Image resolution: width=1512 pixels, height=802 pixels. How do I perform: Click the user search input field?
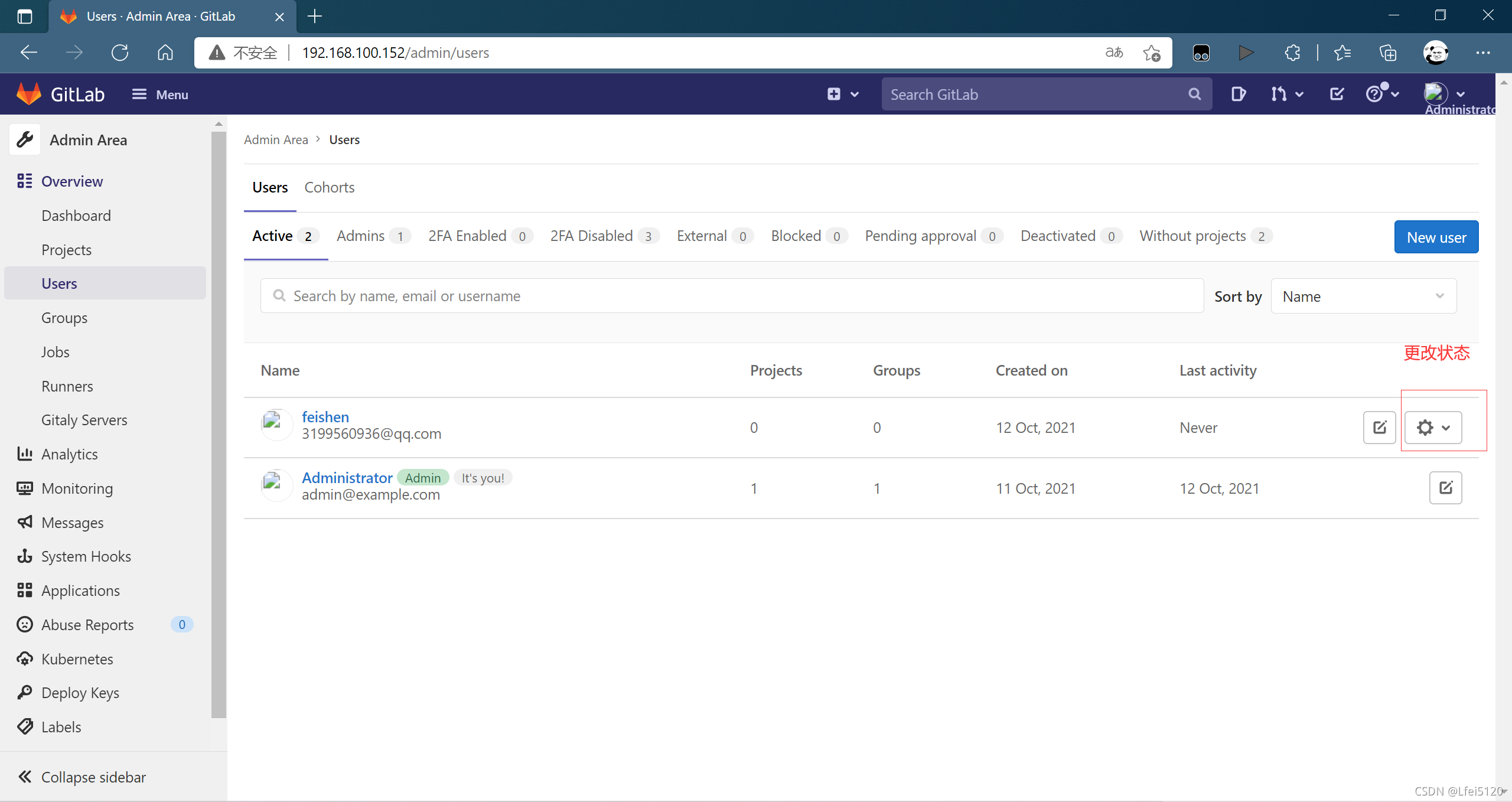[732, 296]
